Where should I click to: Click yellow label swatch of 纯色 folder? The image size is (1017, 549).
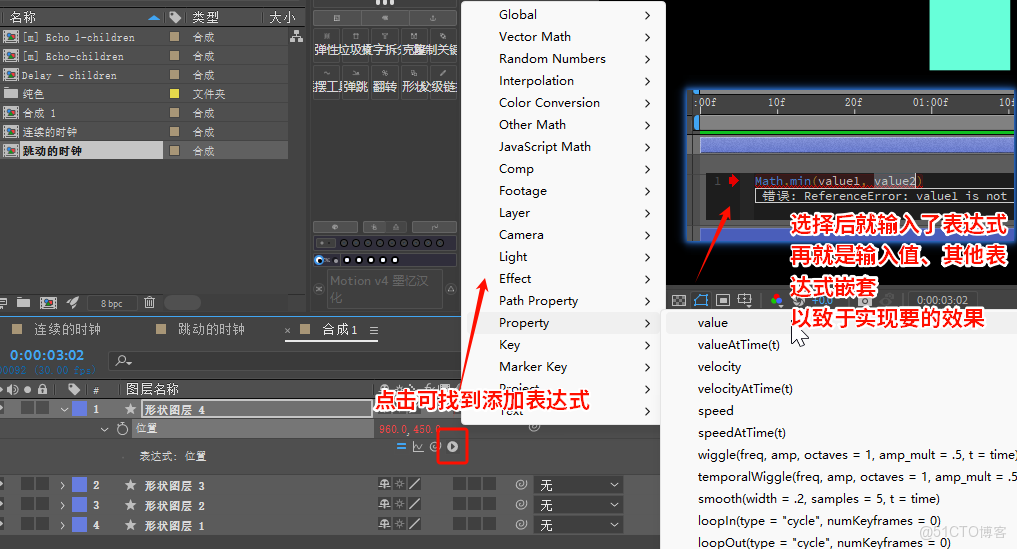coord(174,93)
